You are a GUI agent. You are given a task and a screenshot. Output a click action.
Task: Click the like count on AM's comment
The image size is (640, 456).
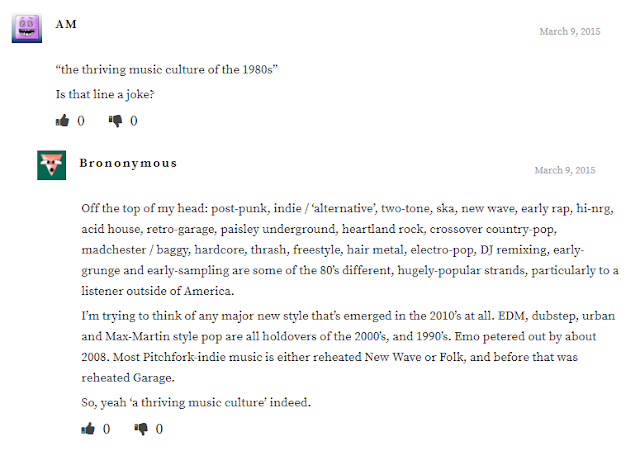81,121
